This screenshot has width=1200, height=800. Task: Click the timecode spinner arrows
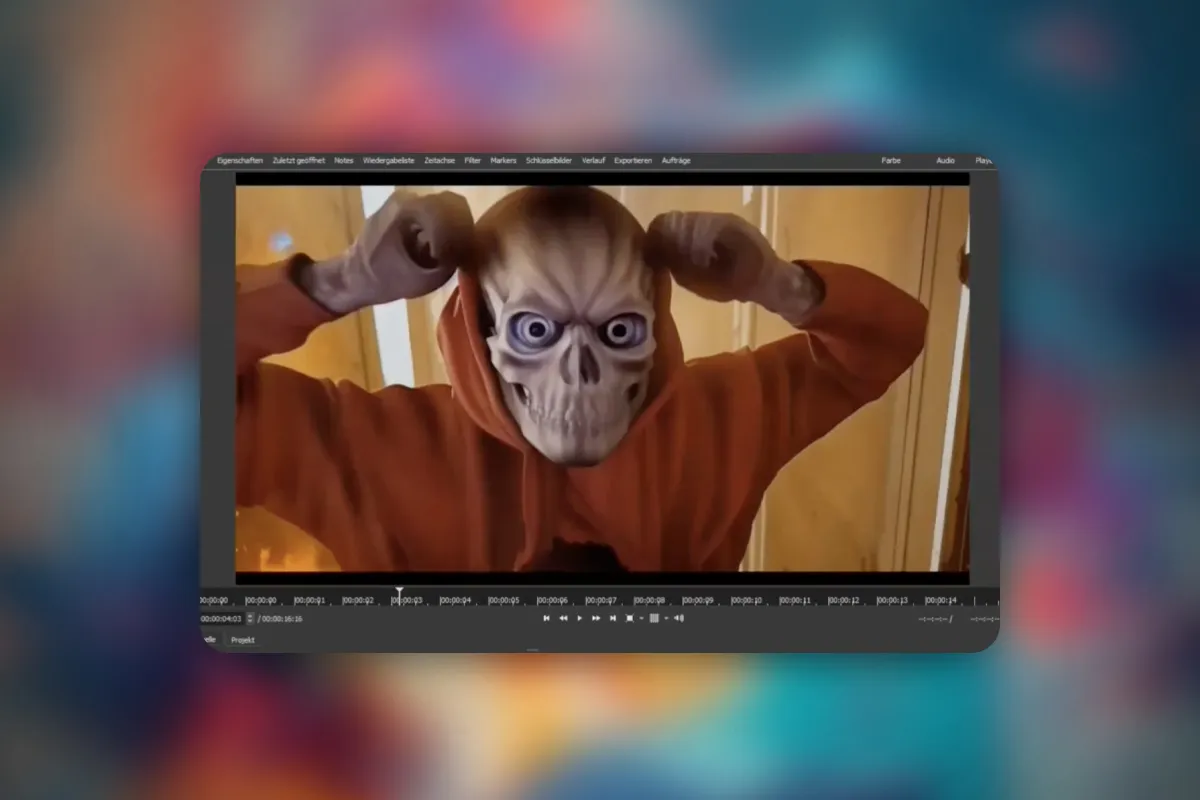pyautogui.click(x=250, y=619)
